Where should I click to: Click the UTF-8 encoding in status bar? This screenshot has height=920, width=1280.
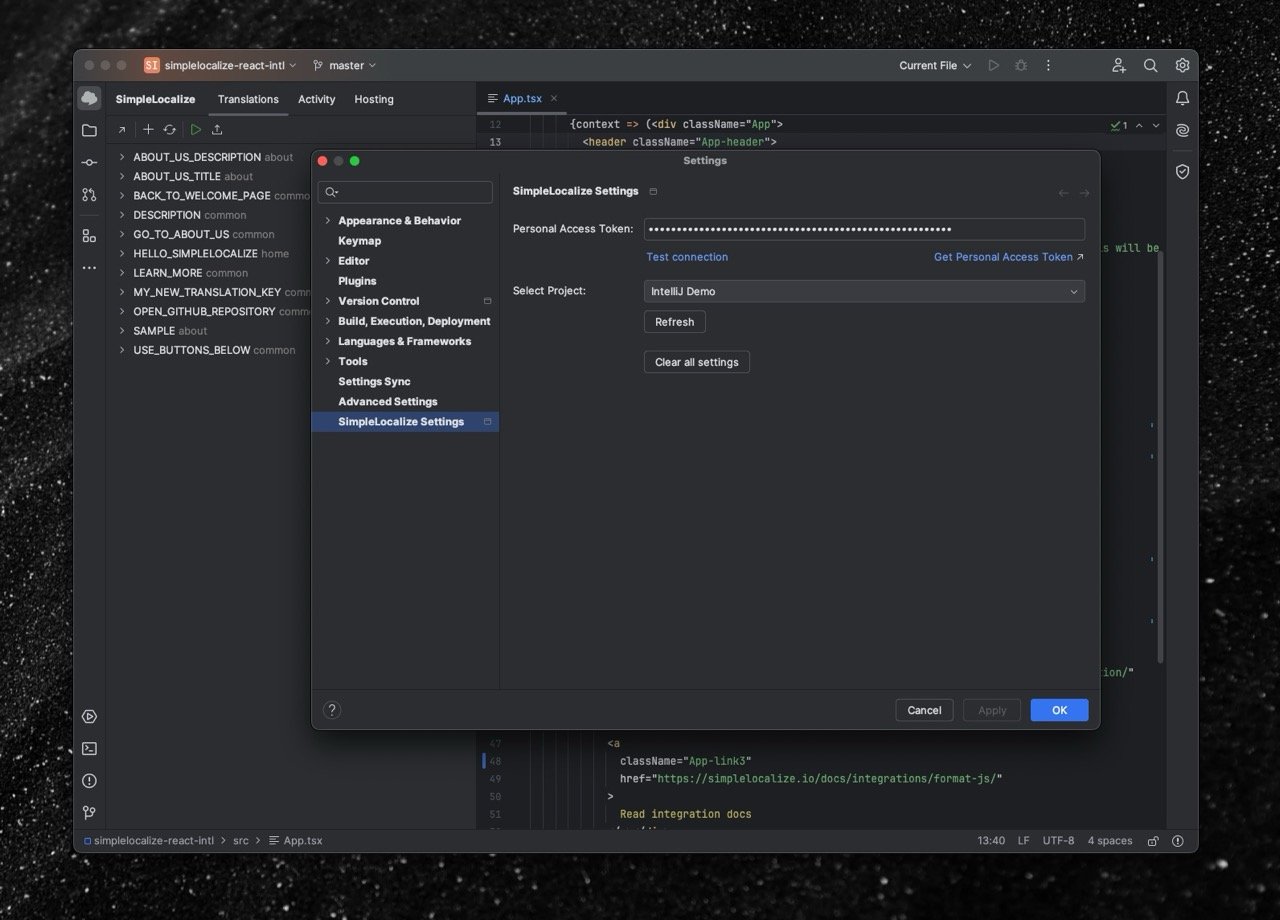point(1058,841)
